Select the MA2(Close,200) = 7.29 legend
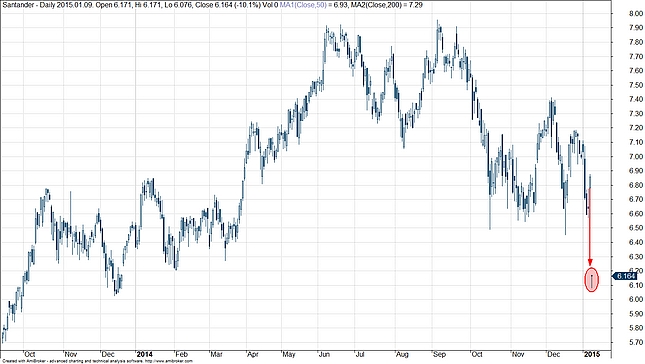Screen dimensions: 645x364 [x=388, y=5]
